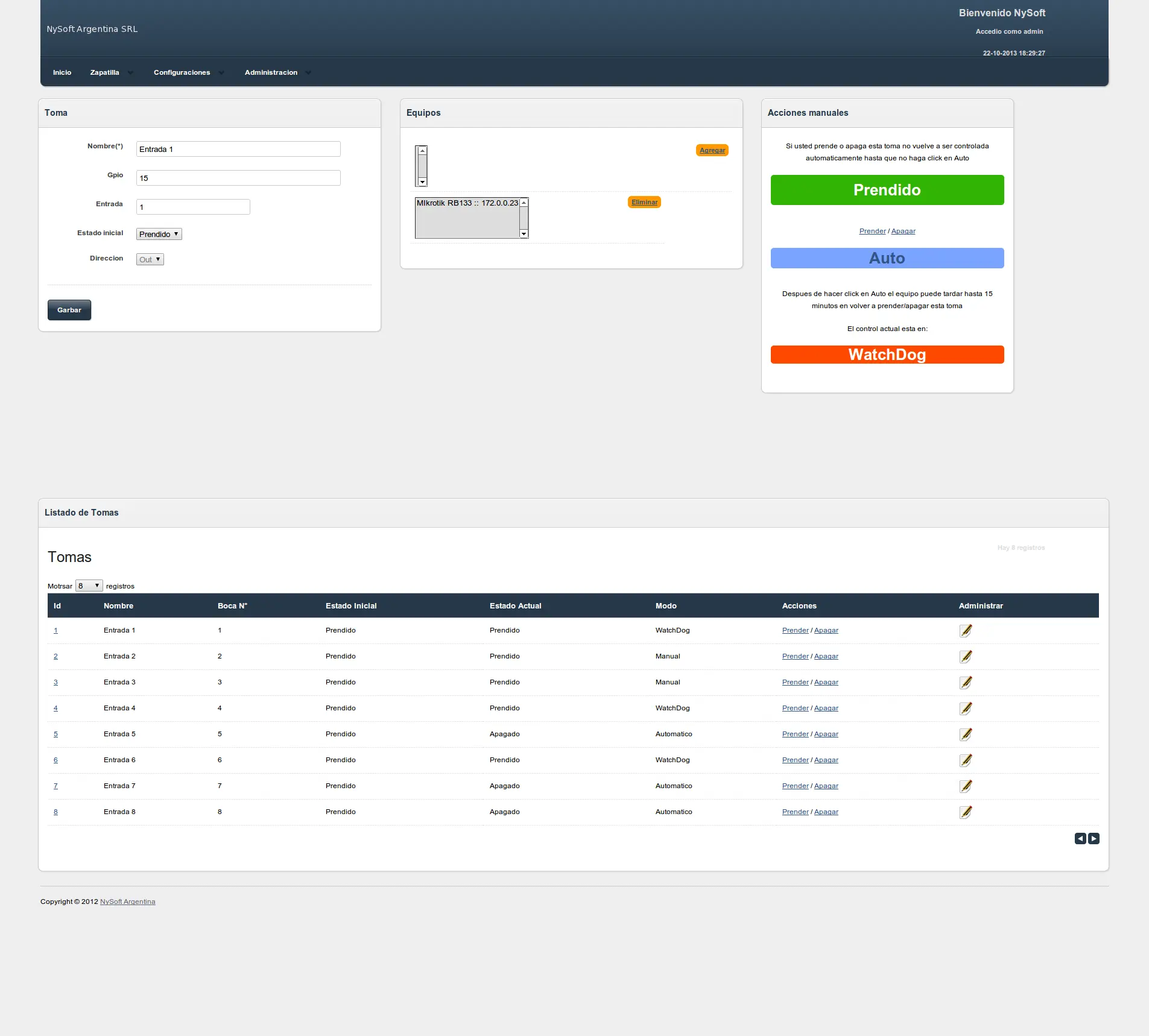The image size is (1149, 1036).
Task: Sort table by Nombre column header
Action: pyautogui.click(x=118, y=605)
